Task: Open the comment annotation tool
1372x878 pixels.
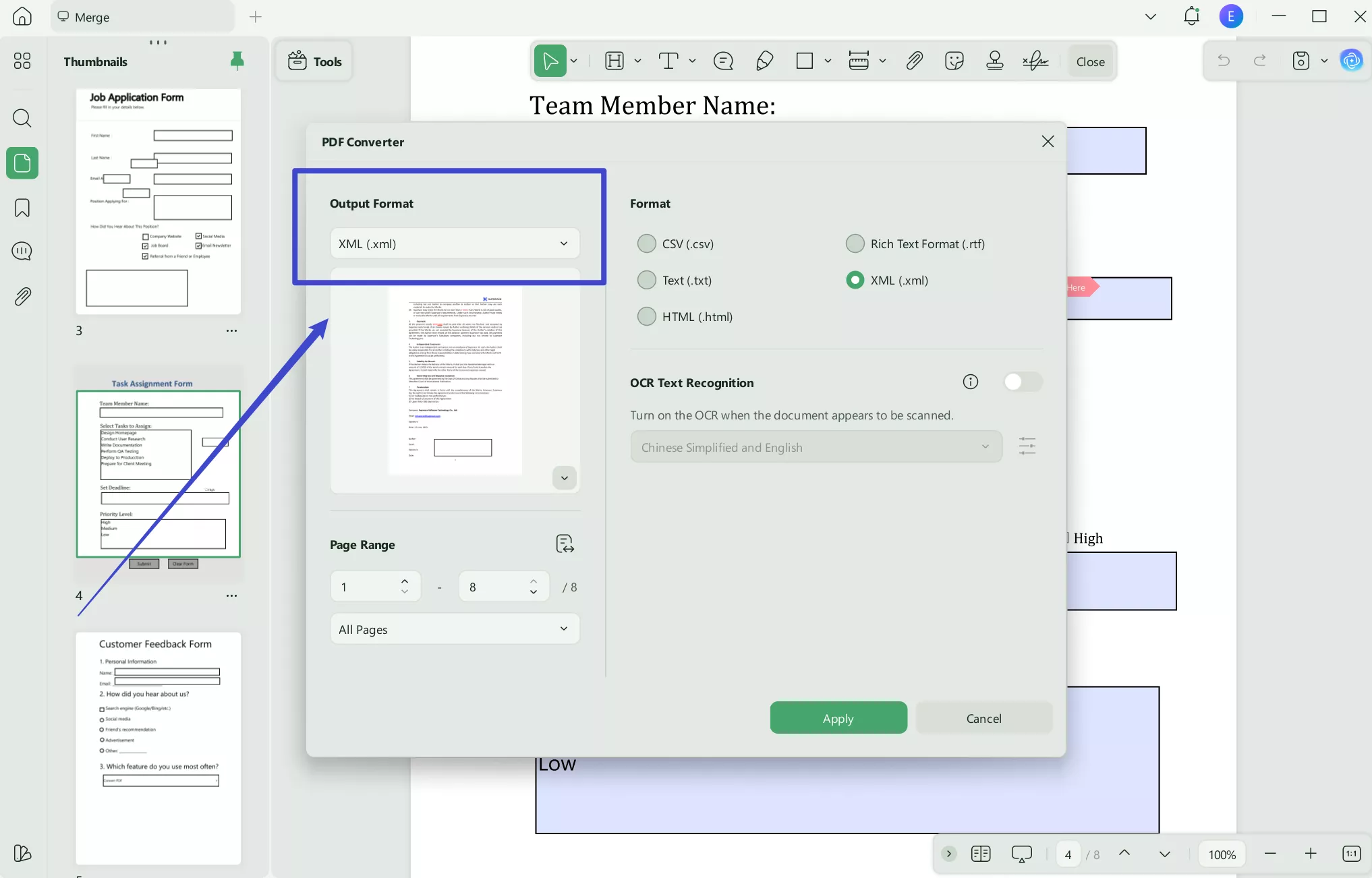Action: click(x=723, y=61)
